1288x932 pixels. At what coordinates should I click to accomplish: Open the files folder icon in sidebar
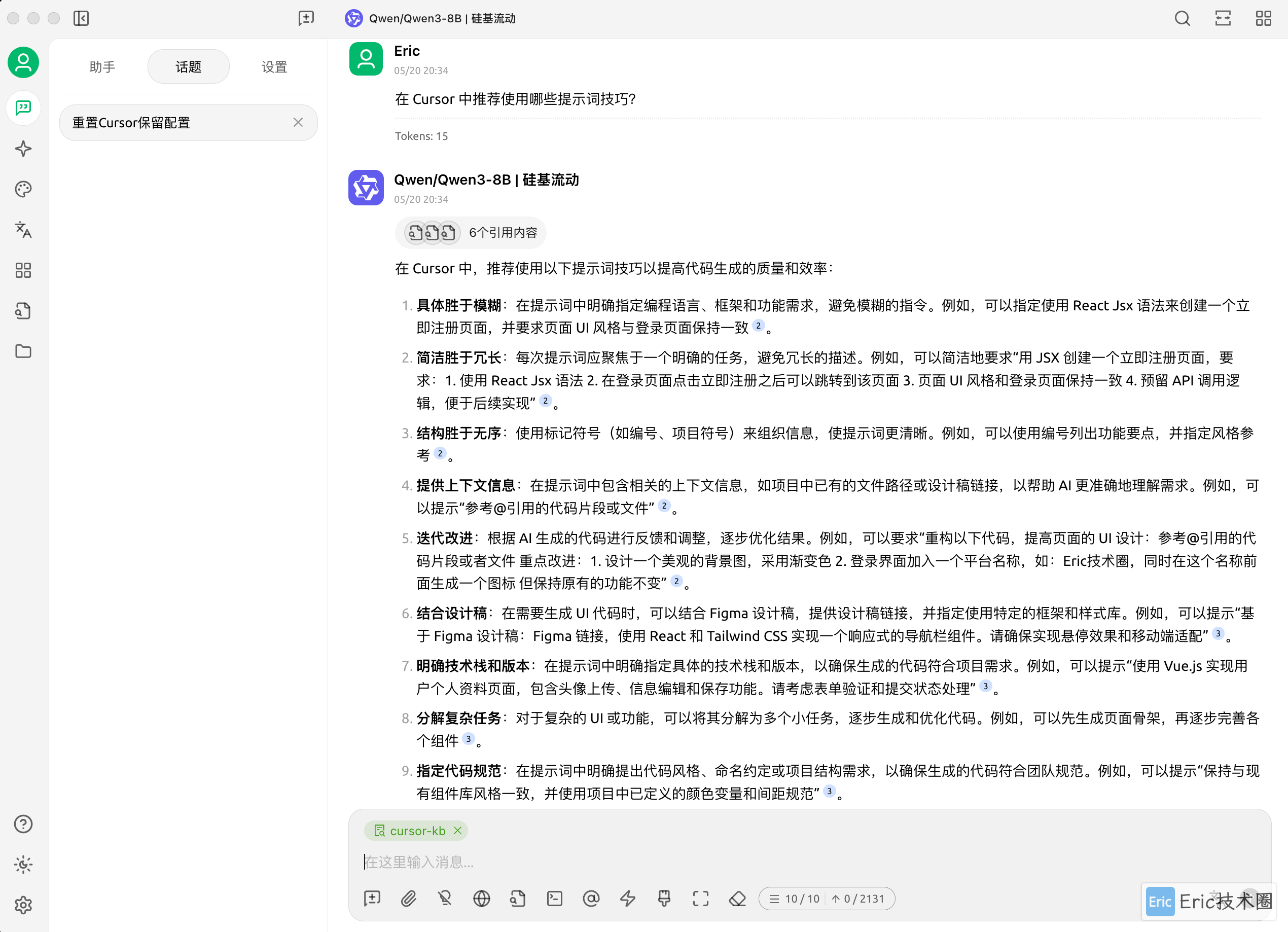[x=23, y=351]
